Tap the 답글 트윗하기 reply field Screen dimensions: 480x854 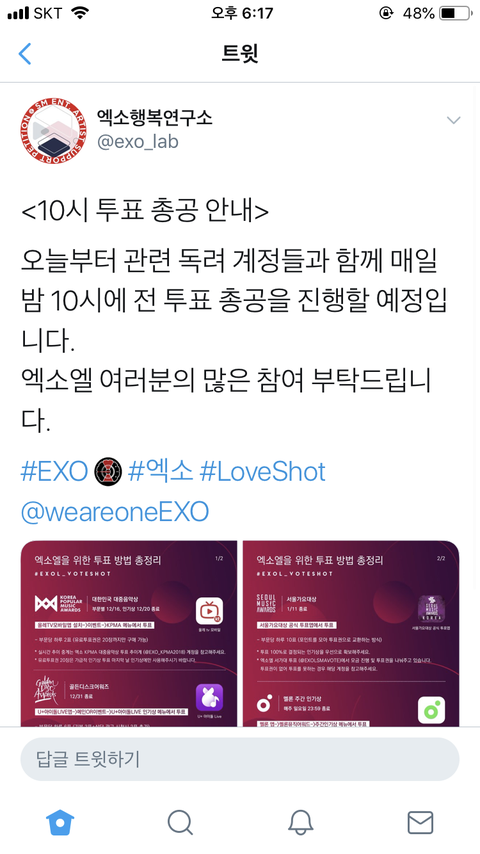(x=240, y=759)
